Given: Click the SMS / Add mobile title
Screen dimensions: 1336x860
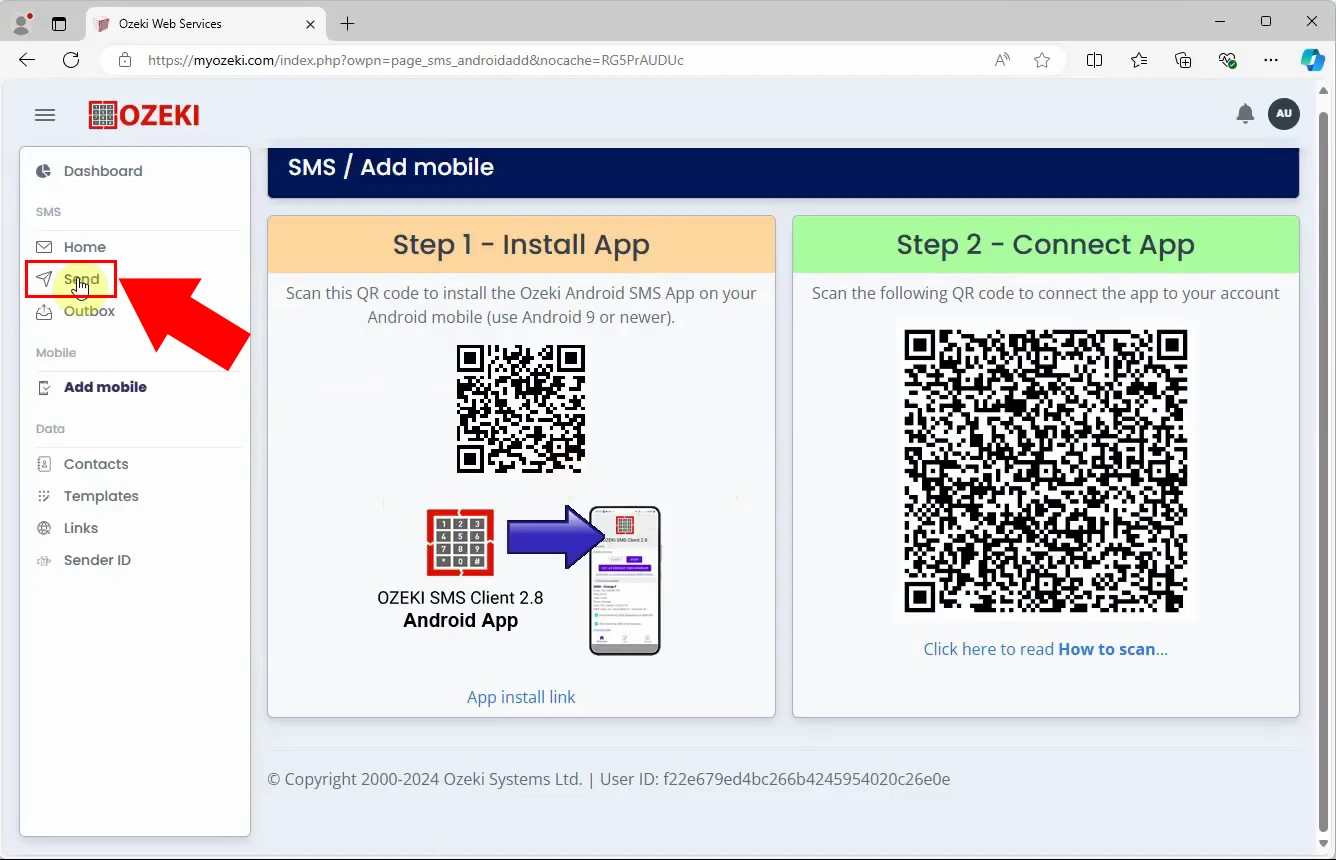Looking at the screenshot, I should 391,167.
